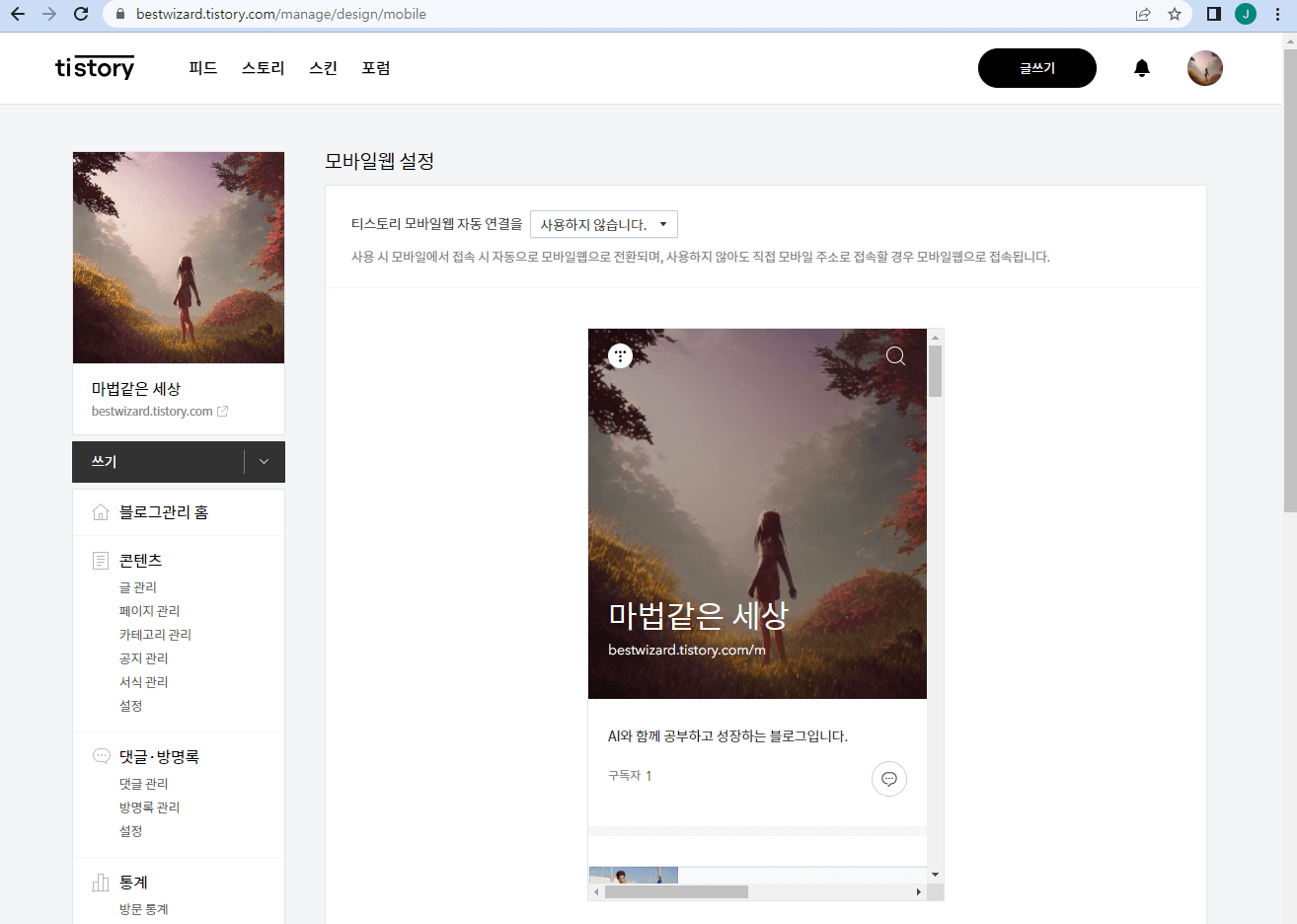
Task: Open 서식 관리
Action: [x=144, y=682]
